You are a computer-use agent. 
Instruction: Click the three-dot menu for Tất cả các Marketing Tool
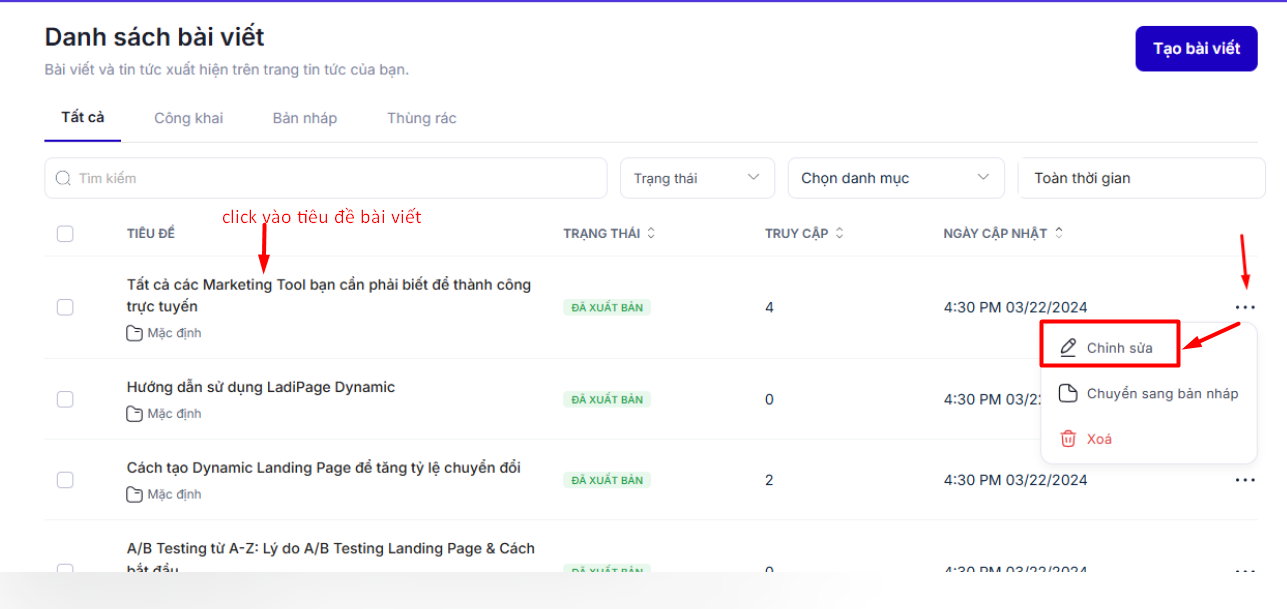(1244, 307)
